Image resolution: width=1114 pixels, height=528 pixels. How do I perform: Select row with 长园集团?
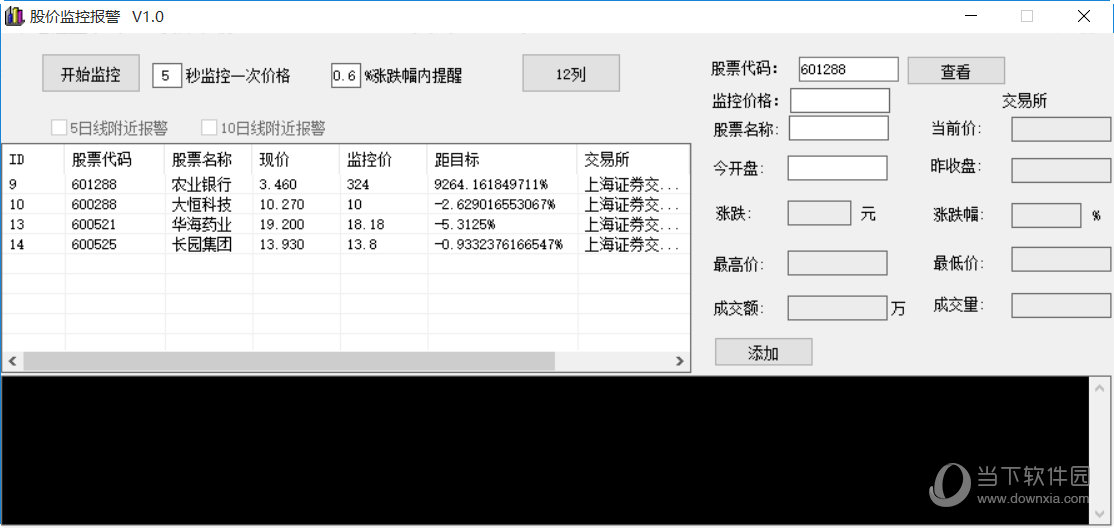click(346, 244)
